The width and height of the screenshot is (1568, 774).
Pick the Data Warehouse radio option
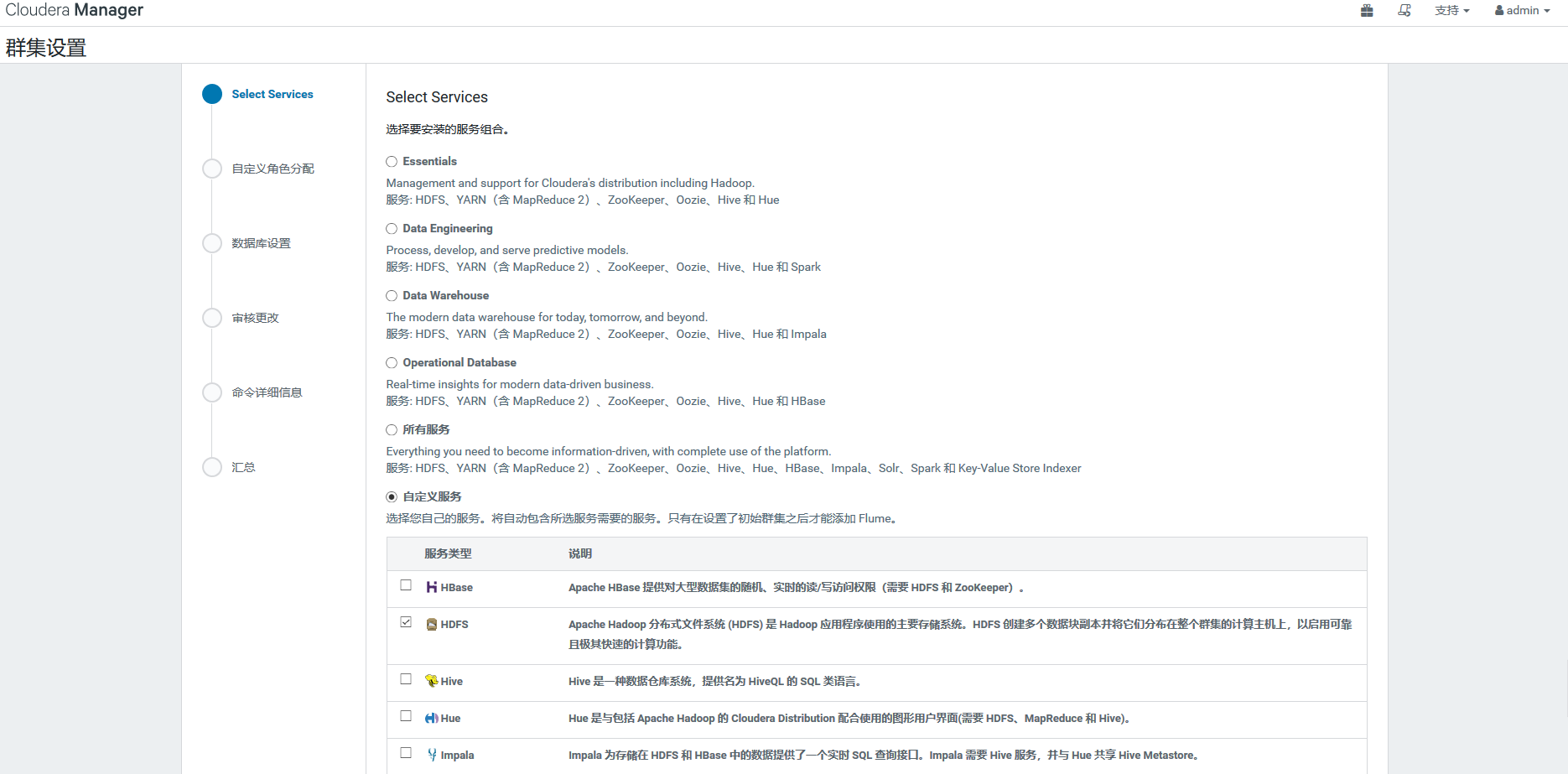pyautogui.click(x=392, y=296)
